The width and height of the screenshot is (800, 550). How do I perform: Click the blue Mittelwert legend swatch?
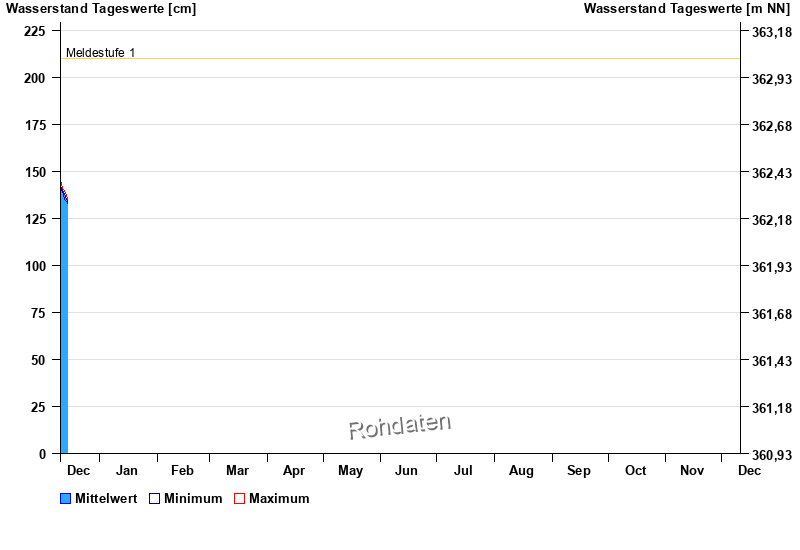pos(66,499)
